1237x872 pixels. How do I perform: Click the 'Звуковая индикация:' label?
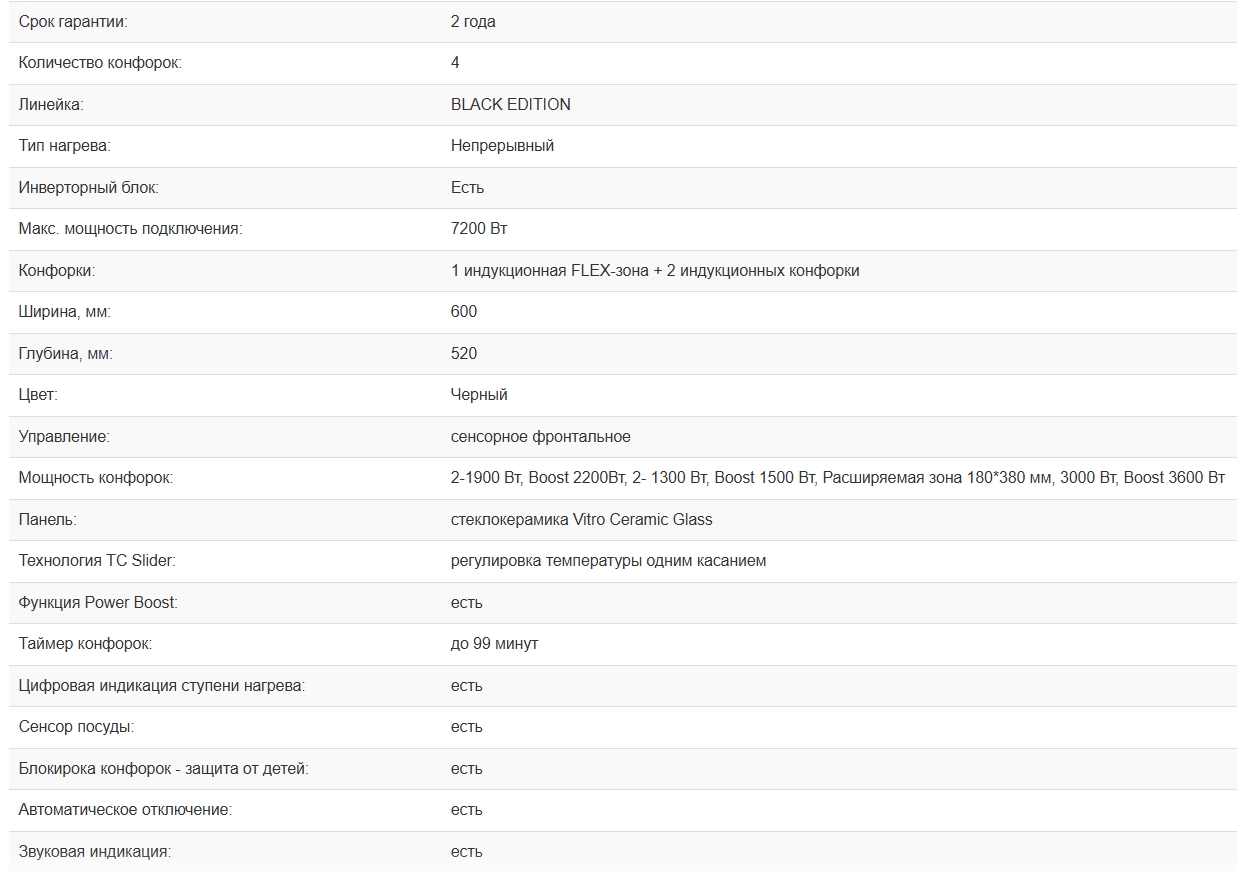[94, 852]
